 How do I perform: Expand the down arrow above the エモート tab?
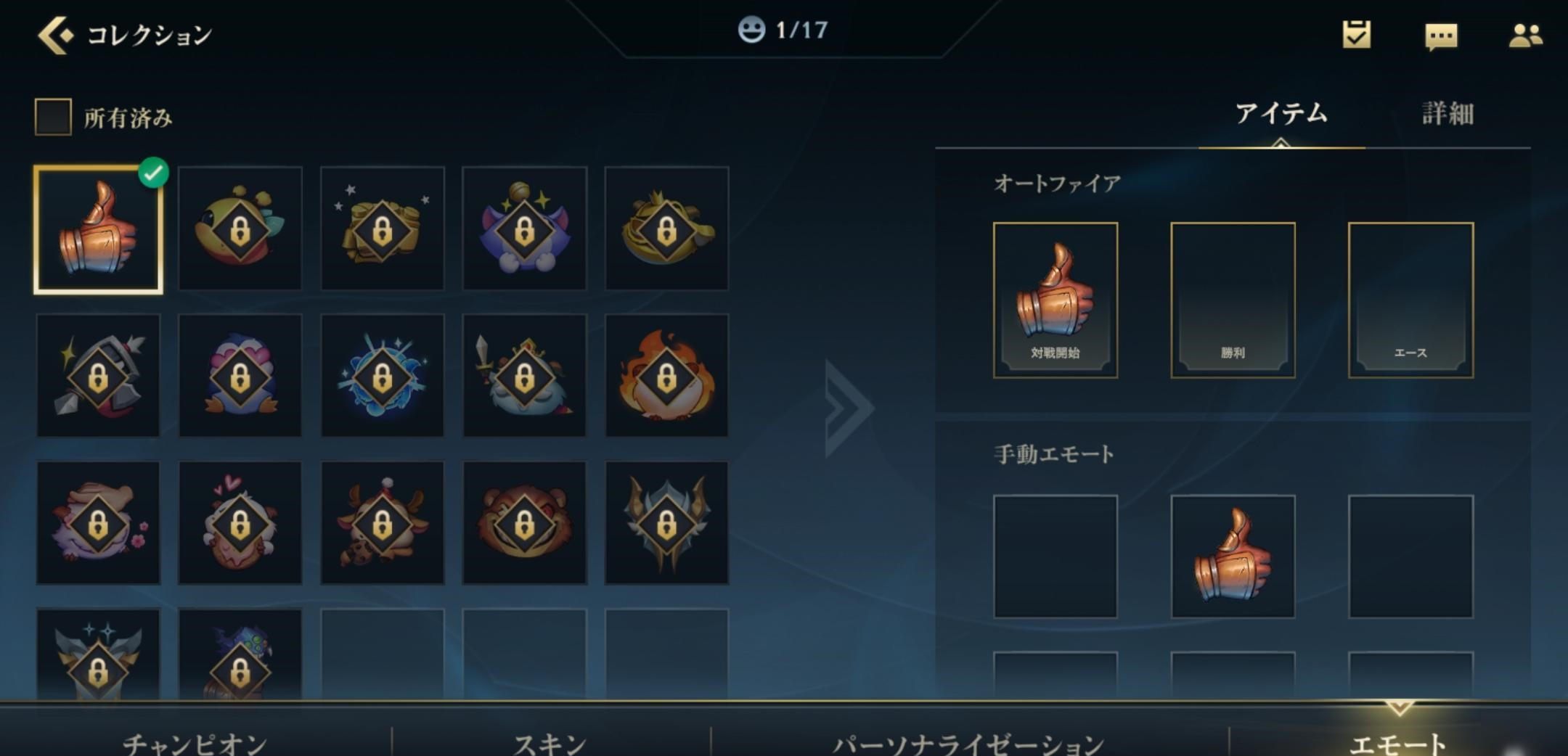pos(1399,707)
